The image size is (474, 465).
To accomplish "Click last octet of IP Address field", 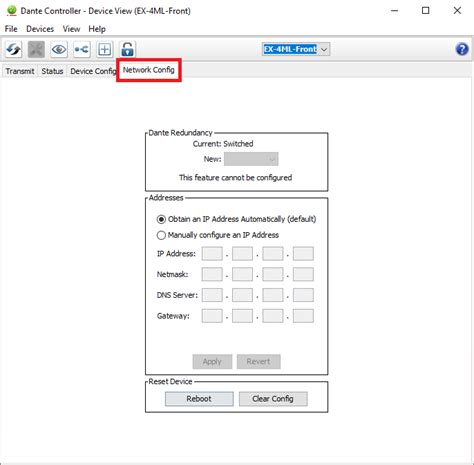I will pos(303,254).
